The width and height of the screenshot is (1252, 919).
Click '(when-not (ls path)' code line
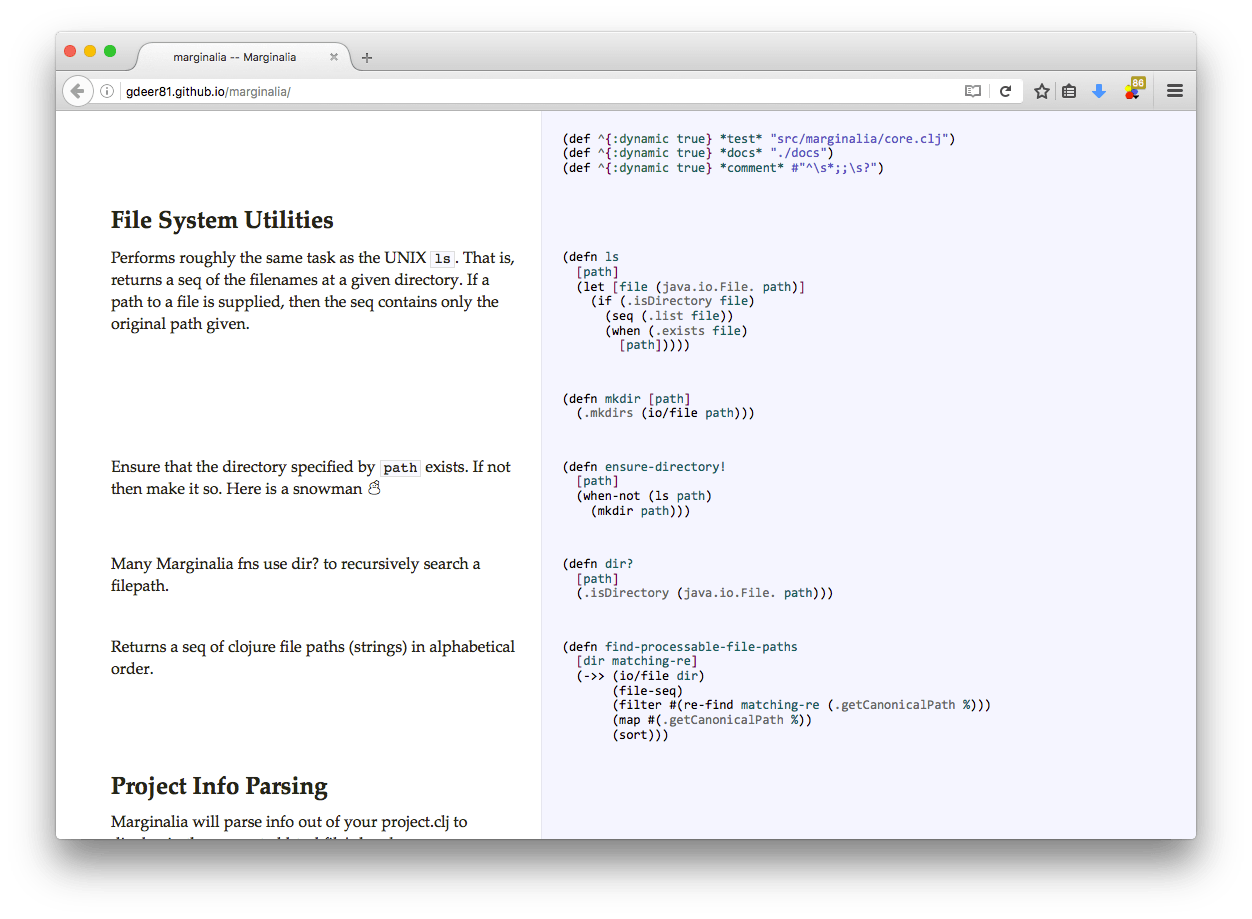(x=644, y=495)
